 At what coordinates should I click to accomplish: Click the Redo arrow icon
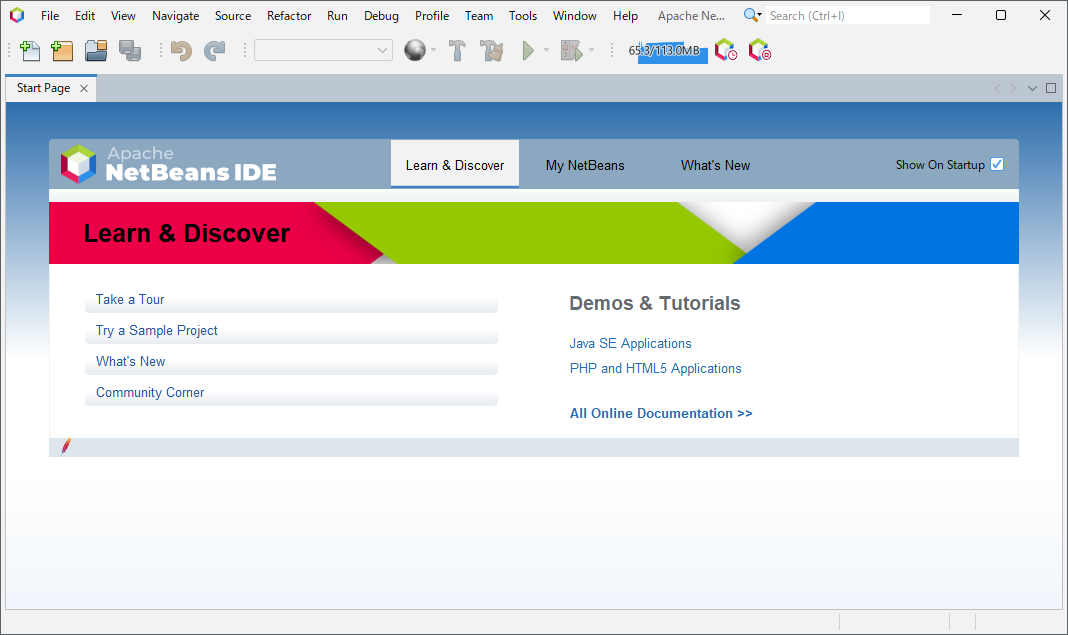pyautogui.click(x=215, y=50)
